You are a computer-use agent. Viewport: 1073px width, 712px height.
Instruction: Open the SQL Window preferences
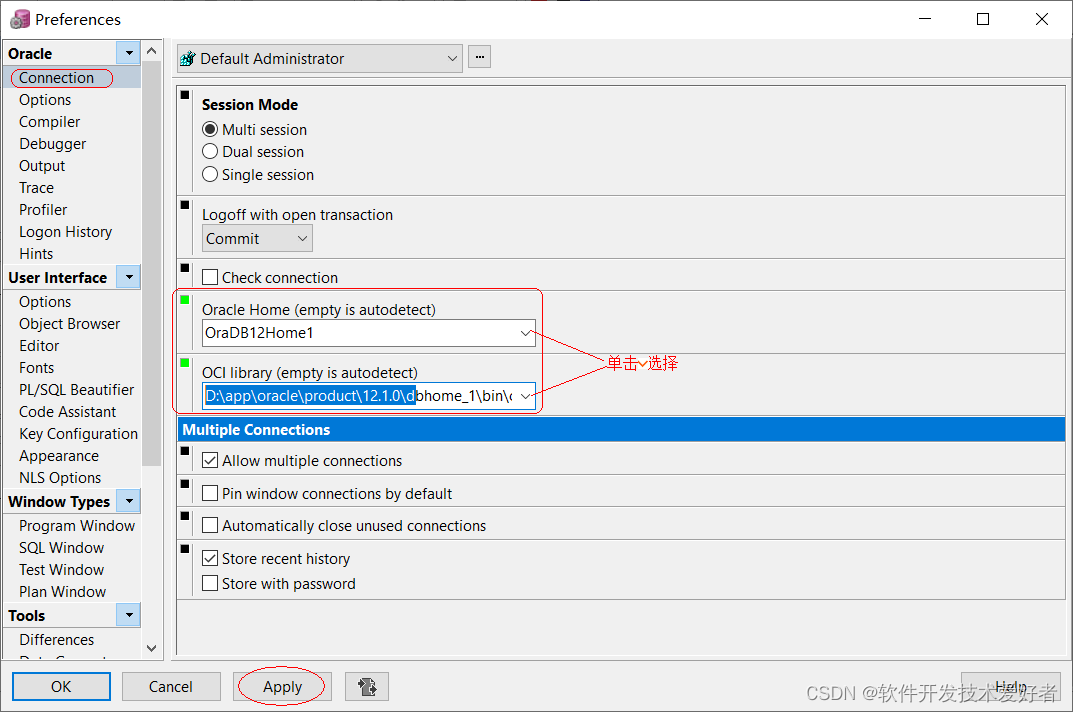62,548
